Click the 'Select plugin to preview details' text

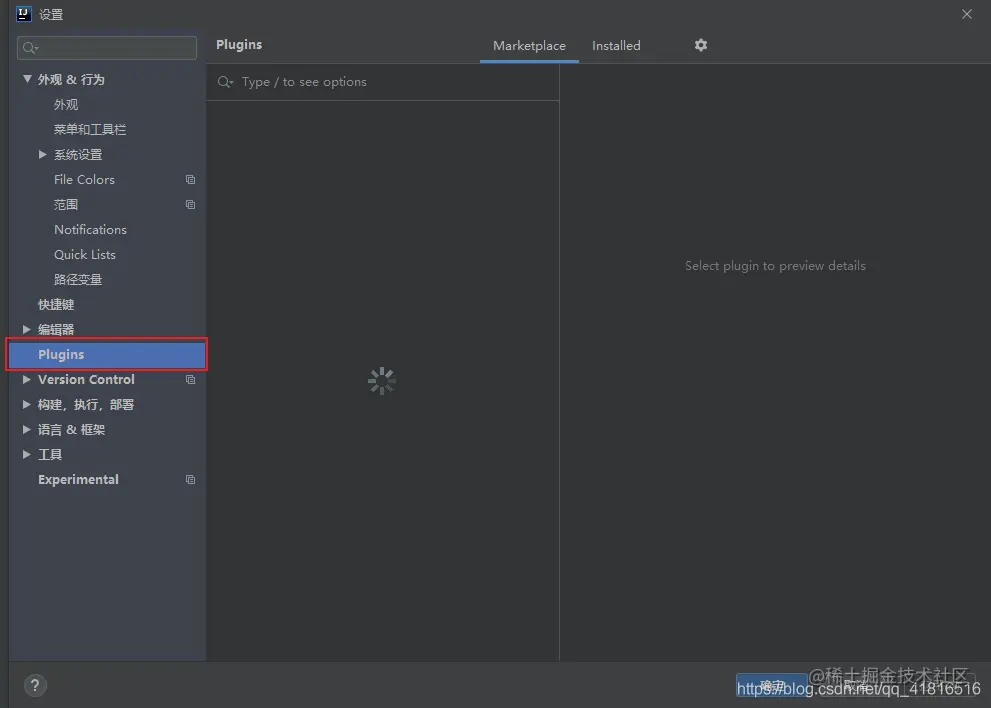[x=775, y=266]
